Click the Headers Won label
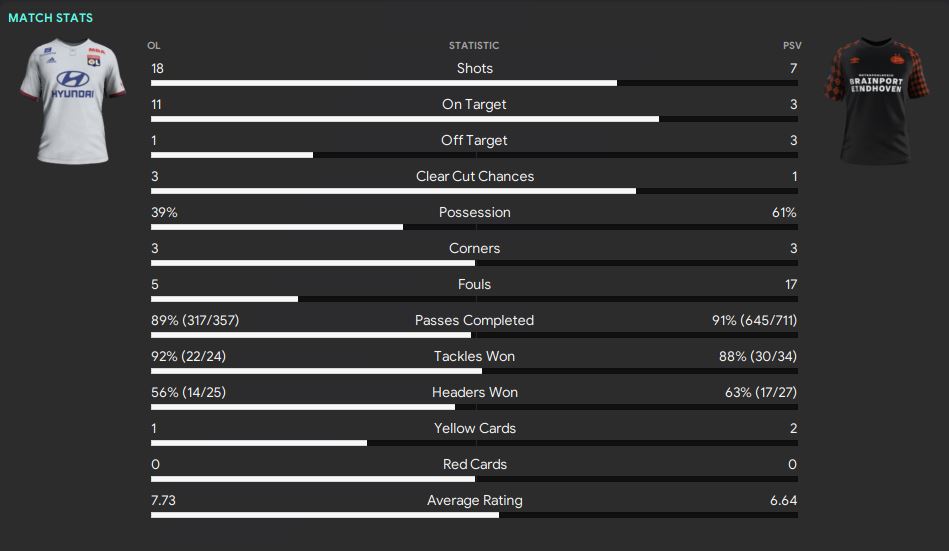Screen dimensions: 949x551 coord(474,392)
